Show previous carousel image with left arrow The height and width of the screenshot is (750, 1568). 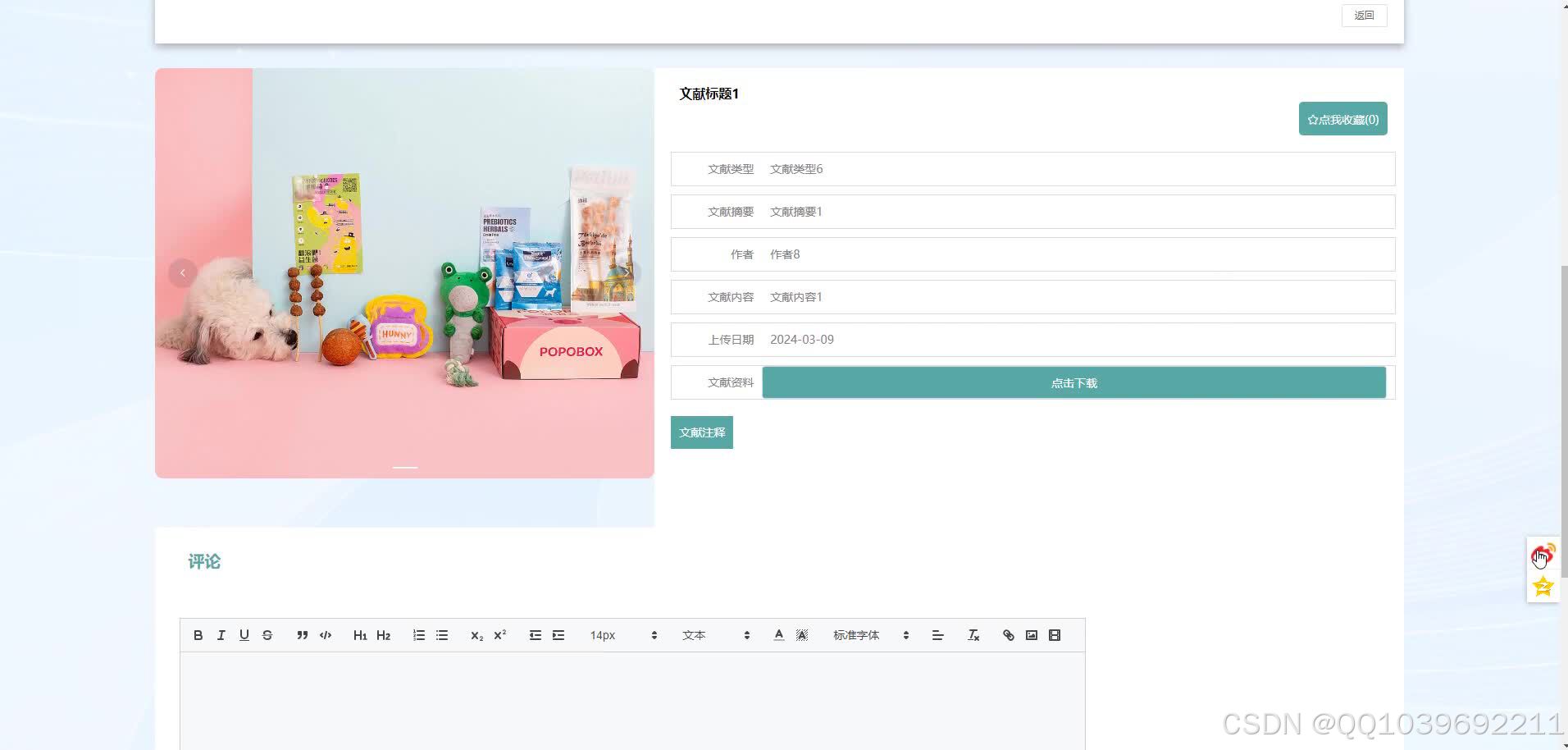coord(183,273)
